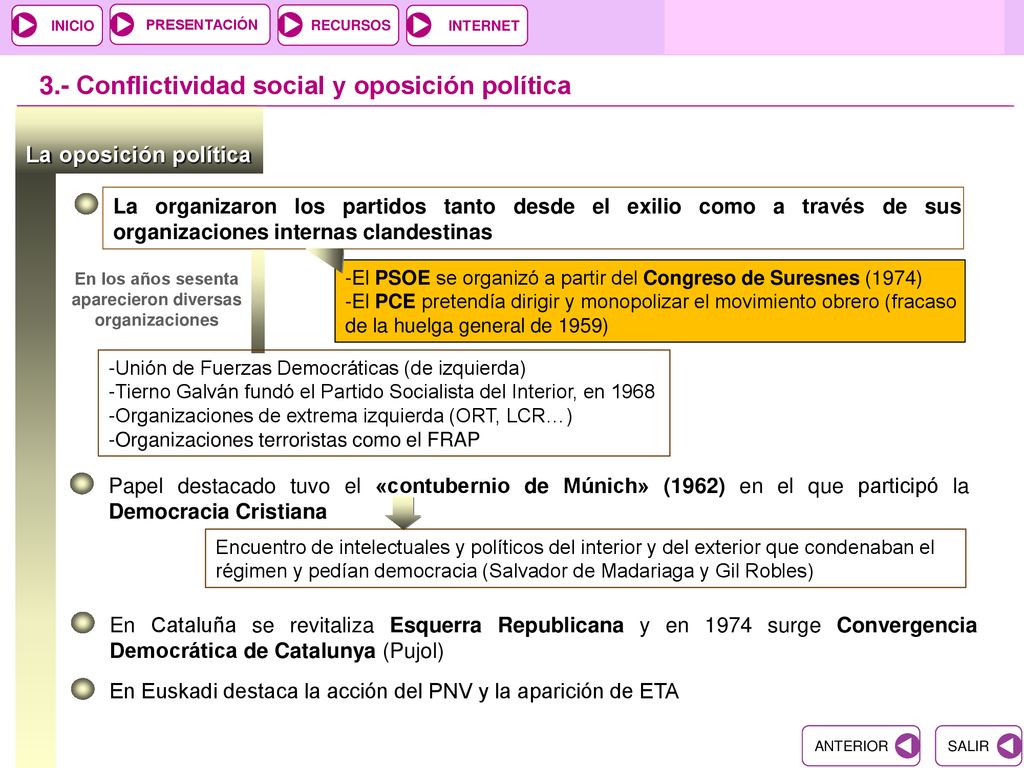
Task: Click the bullet beside 'Papel destacado tuvo'
Action: [x=82, y=484]
